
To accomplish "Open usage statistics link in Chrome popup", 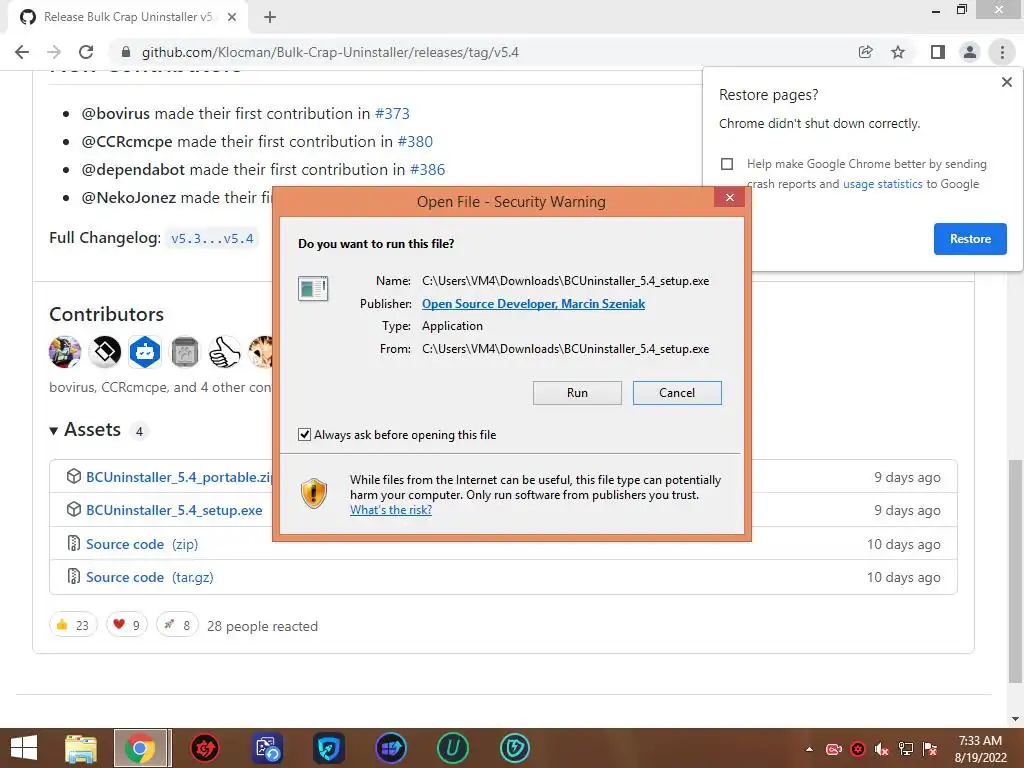I will pos(882,184).
